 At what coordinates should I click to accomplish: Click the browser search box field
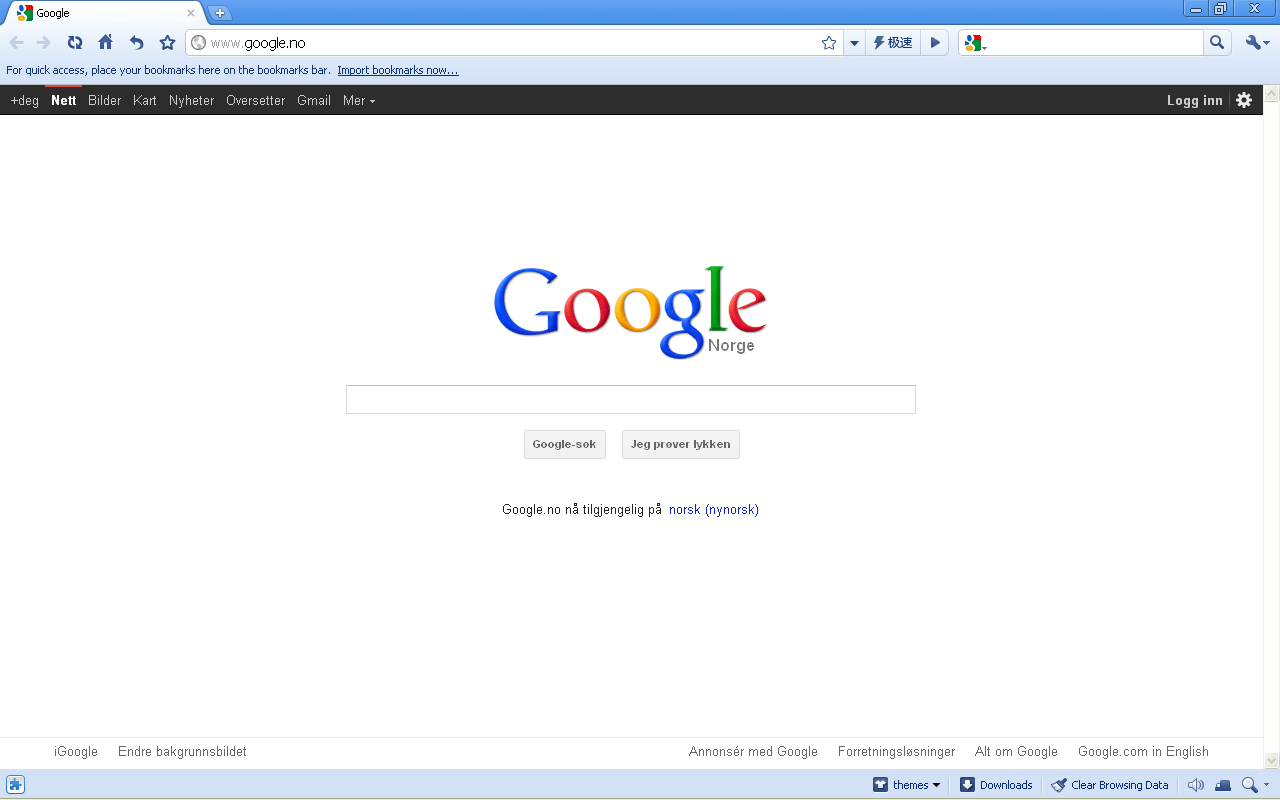pos(1096,43)
